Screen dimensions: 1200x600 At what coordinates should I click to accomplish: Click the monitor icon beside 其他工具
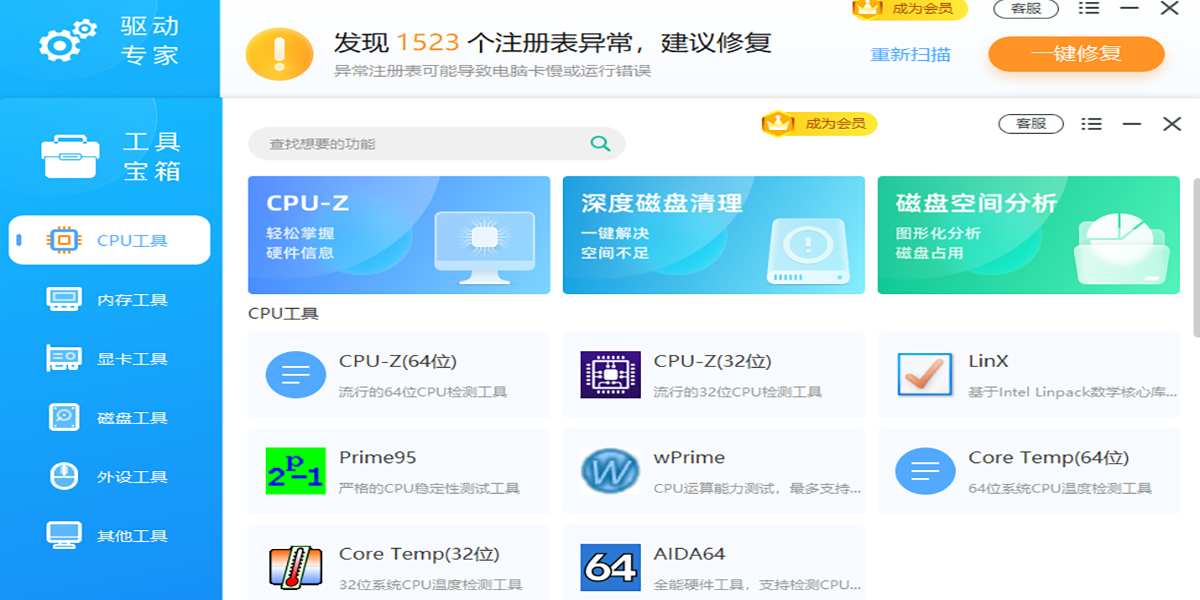pos(64,535)
